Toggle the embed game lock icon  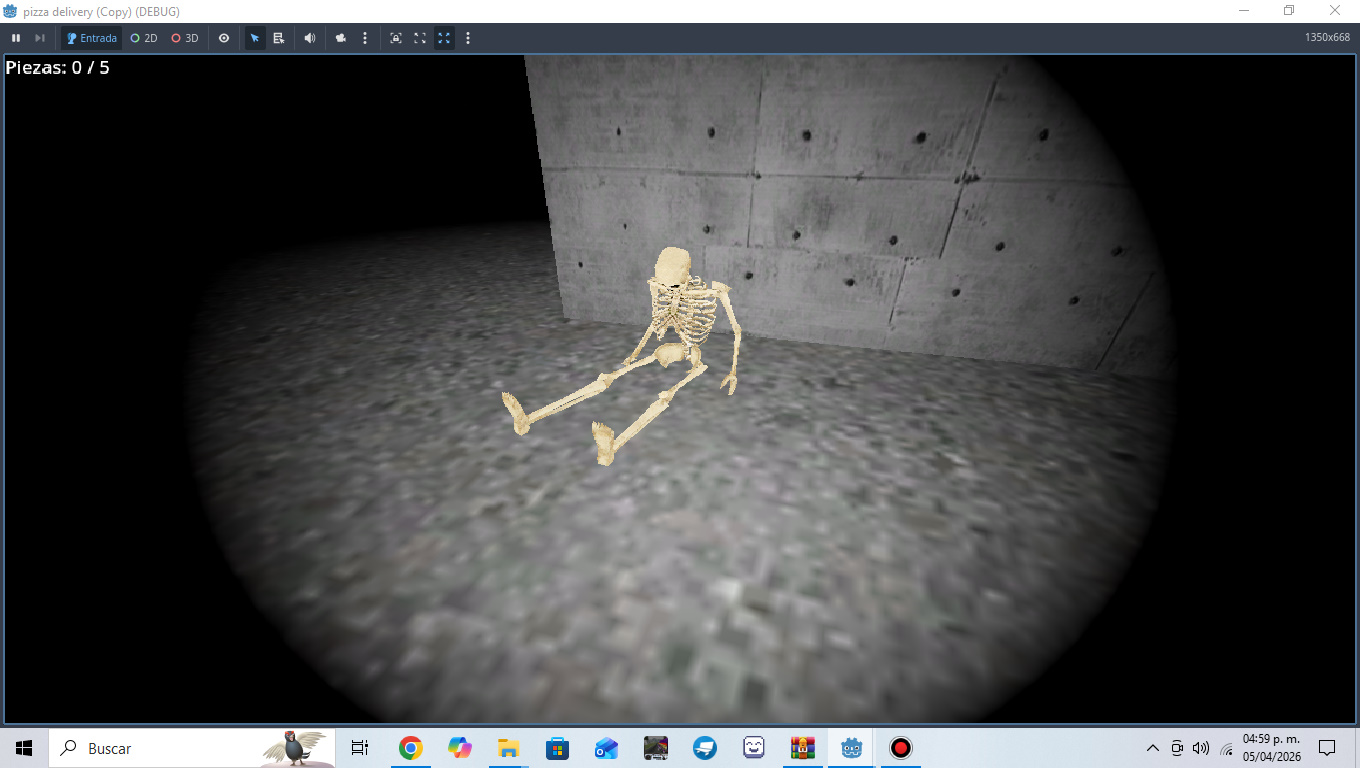396,38
